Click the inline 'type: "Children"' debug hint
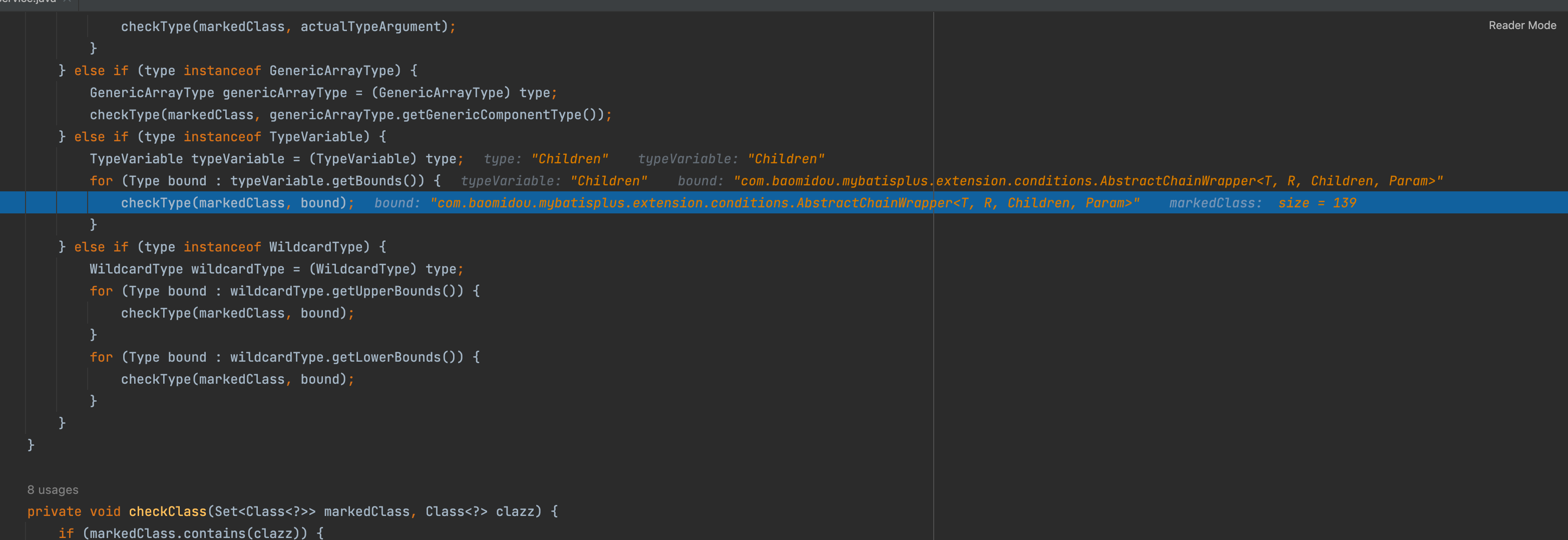Screen dimensions: 1568x540 [x=545, y=159]
